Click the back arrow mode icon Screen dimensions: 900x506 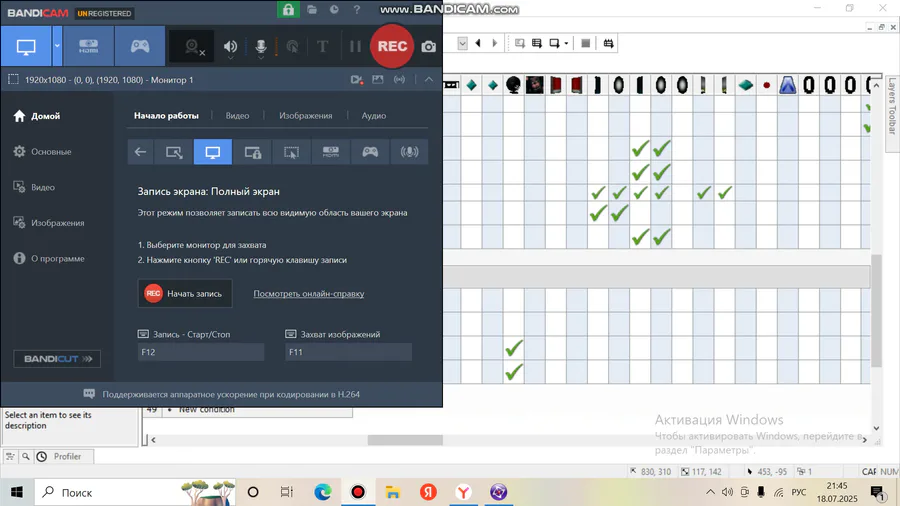point(140,152)
